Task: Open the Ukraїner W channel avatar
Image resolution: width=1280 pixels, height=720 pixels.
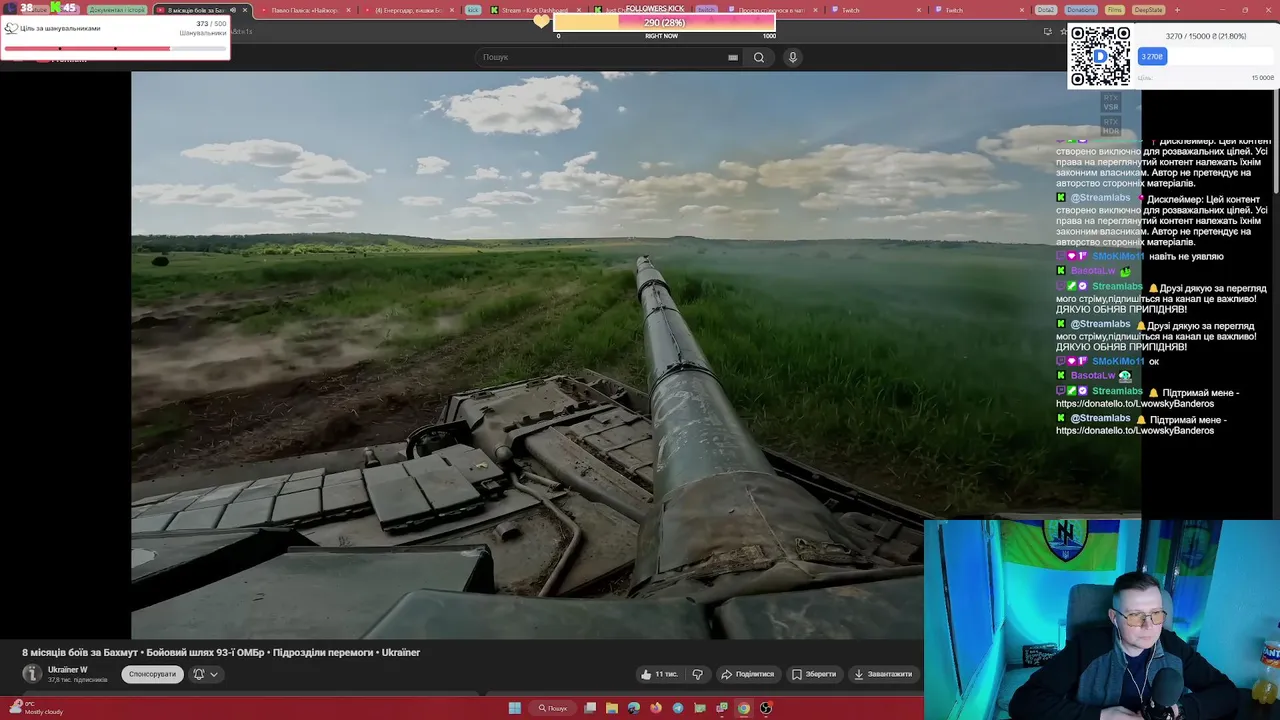Action: (32, 674)
